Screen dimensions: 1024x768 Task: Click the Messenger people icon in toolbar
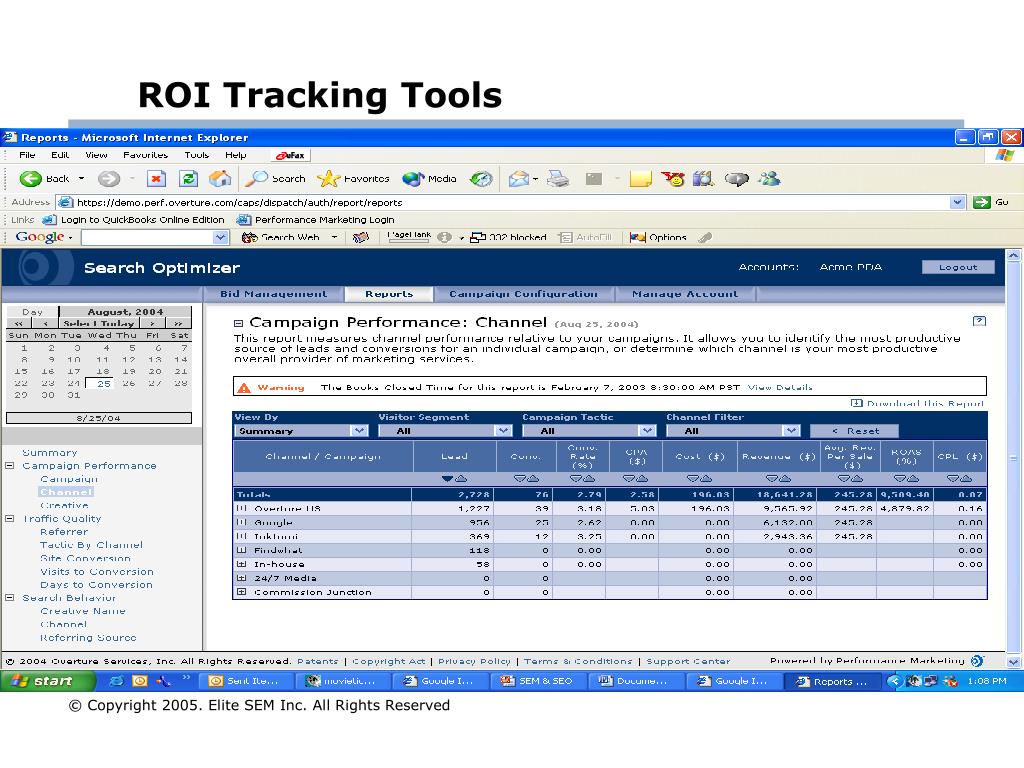click(x=769, y=178)
